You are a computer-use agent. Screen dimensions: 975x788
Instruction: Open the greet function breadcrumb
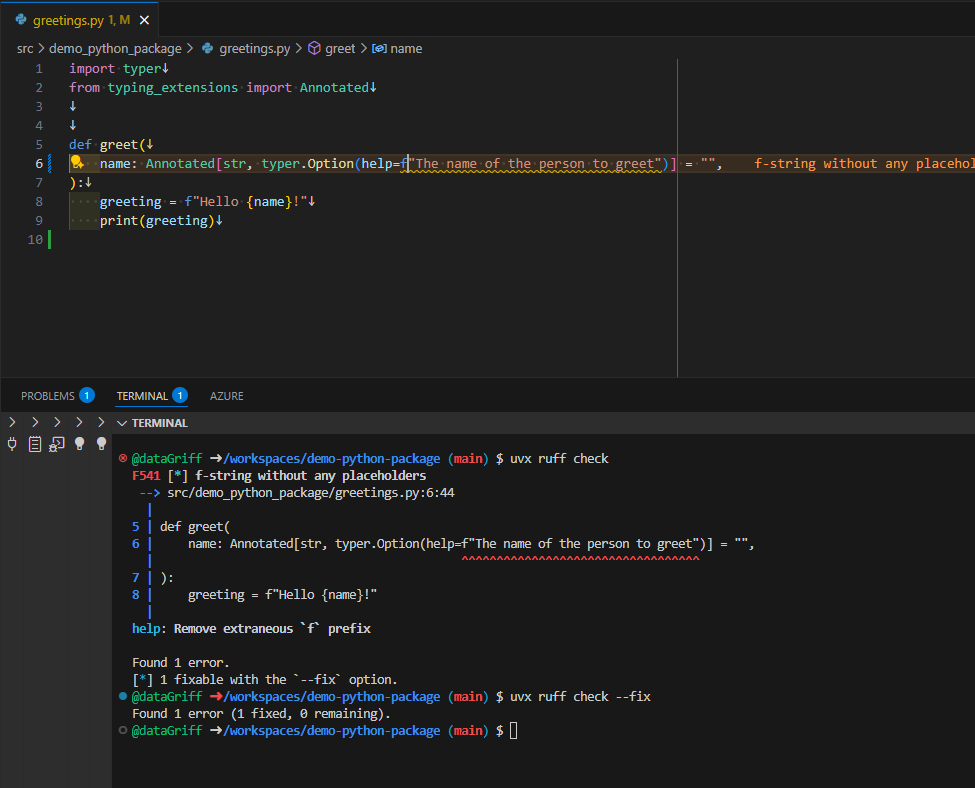[340, 49]
